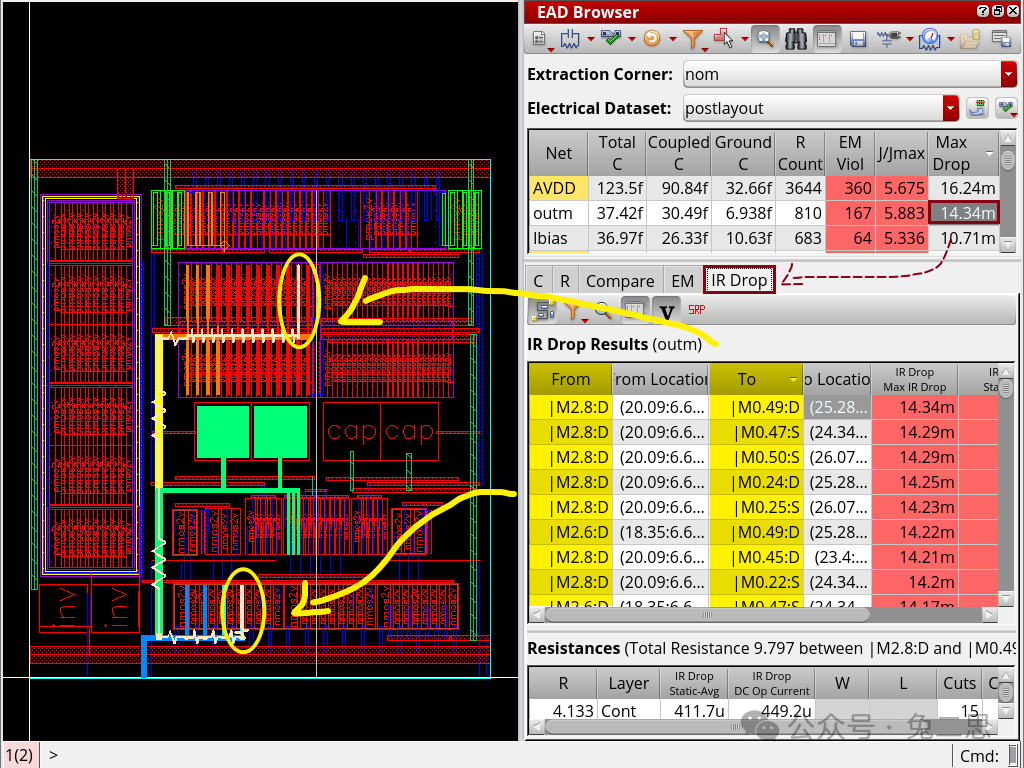Toggle the V voltage display button

pyautogui.click(x=667, y=311)
